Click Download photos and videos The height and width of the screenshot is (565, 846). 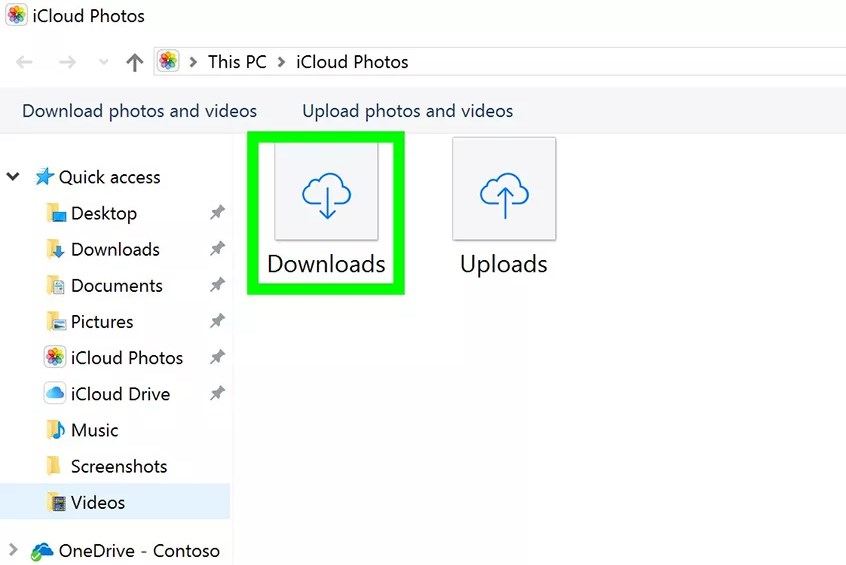point(140,111)
